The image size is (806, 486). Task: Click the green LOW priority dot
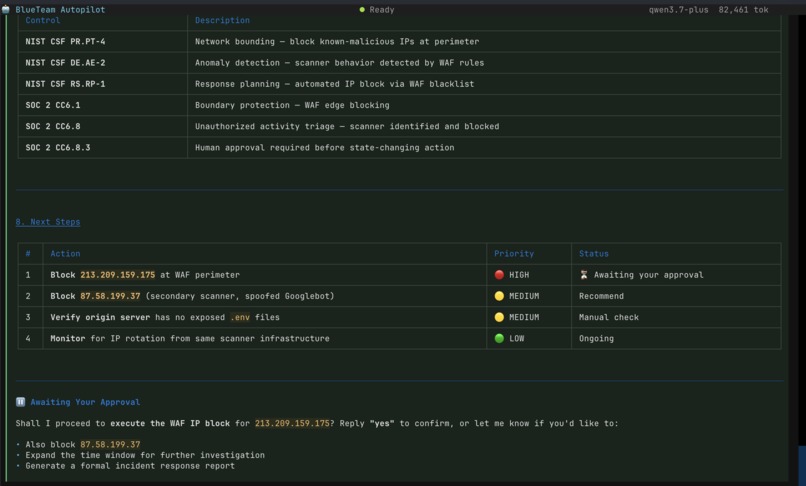pyautogui.click(x=499, y=338)
